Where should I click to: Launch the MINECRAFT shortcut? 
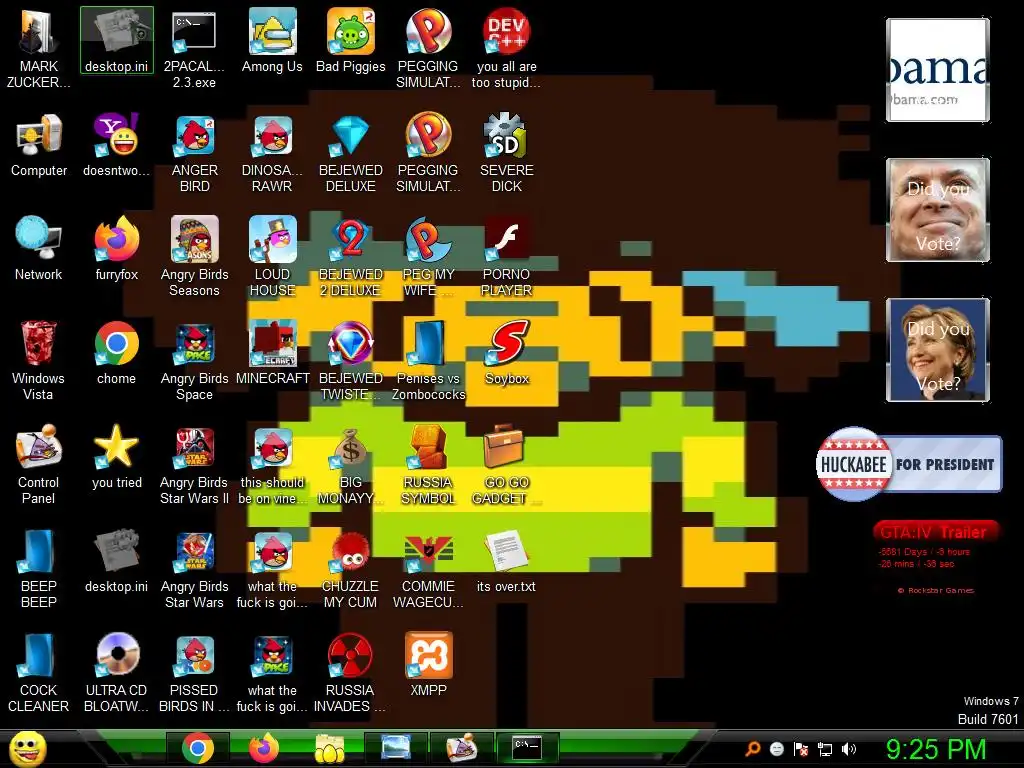click(272, 353)
